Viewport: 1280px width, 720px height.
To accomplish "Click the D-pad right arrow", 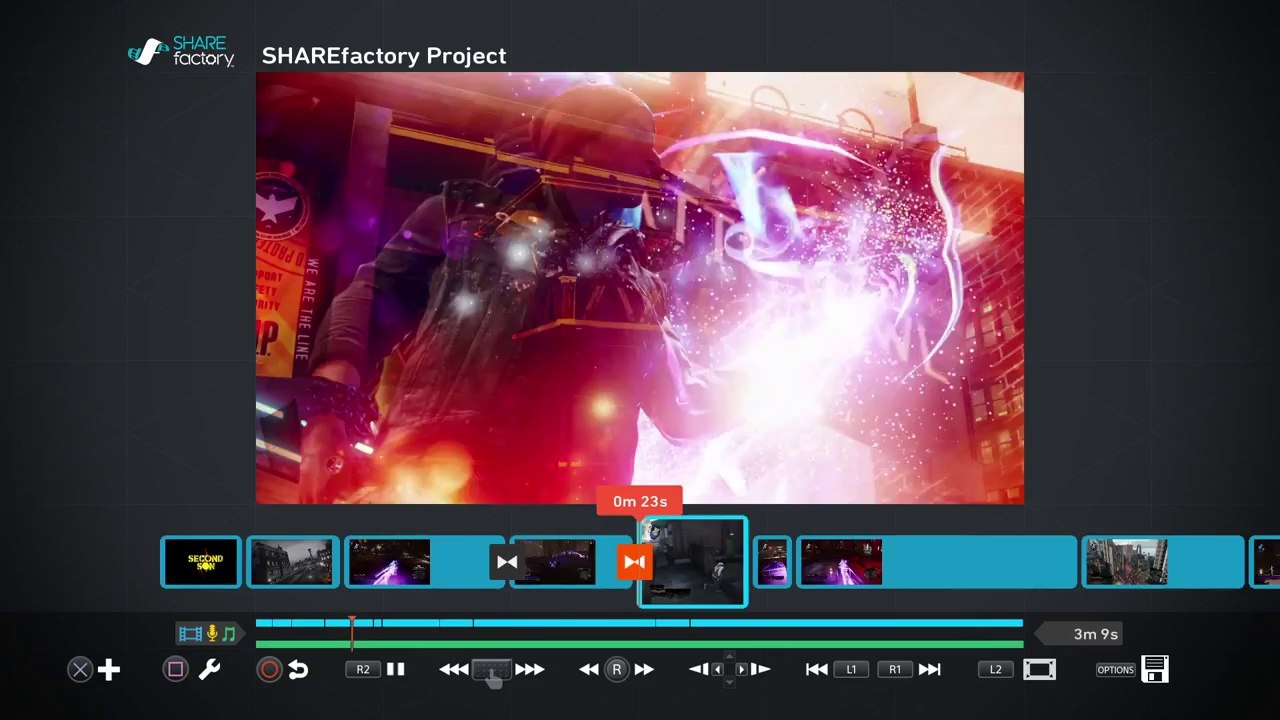I will [741, 670].
